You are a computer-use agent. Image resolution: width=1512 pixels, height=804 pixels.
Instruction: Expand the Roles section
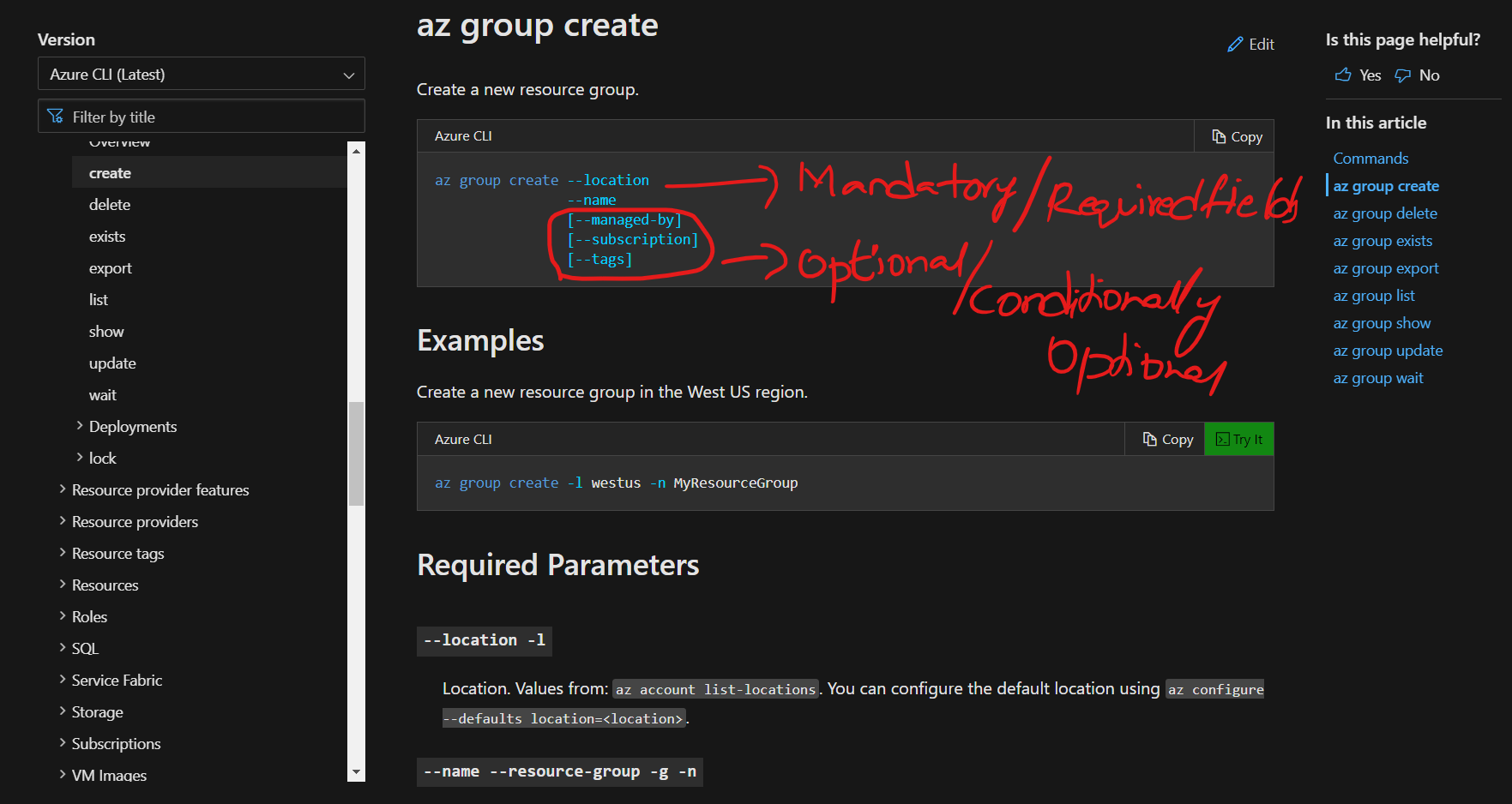(x=63, y=615)
